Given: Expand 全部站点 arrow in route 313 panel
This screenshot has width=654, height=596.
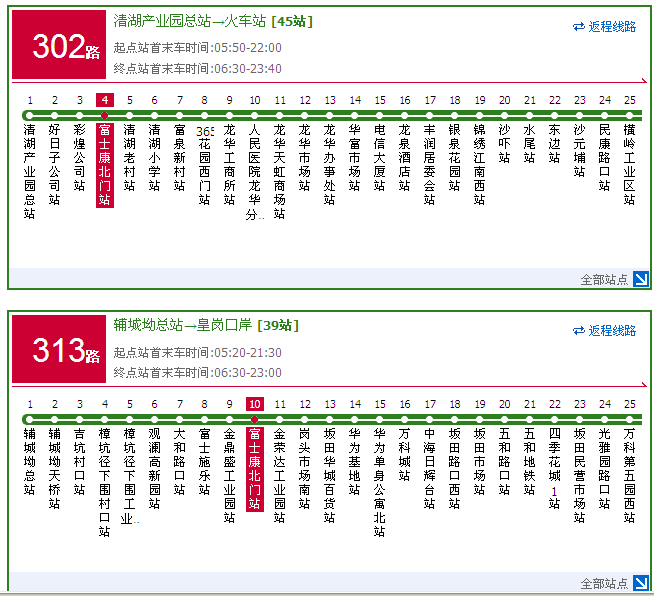Looking at the screenshot, I should pyautogui.click(x=641, y=583).
